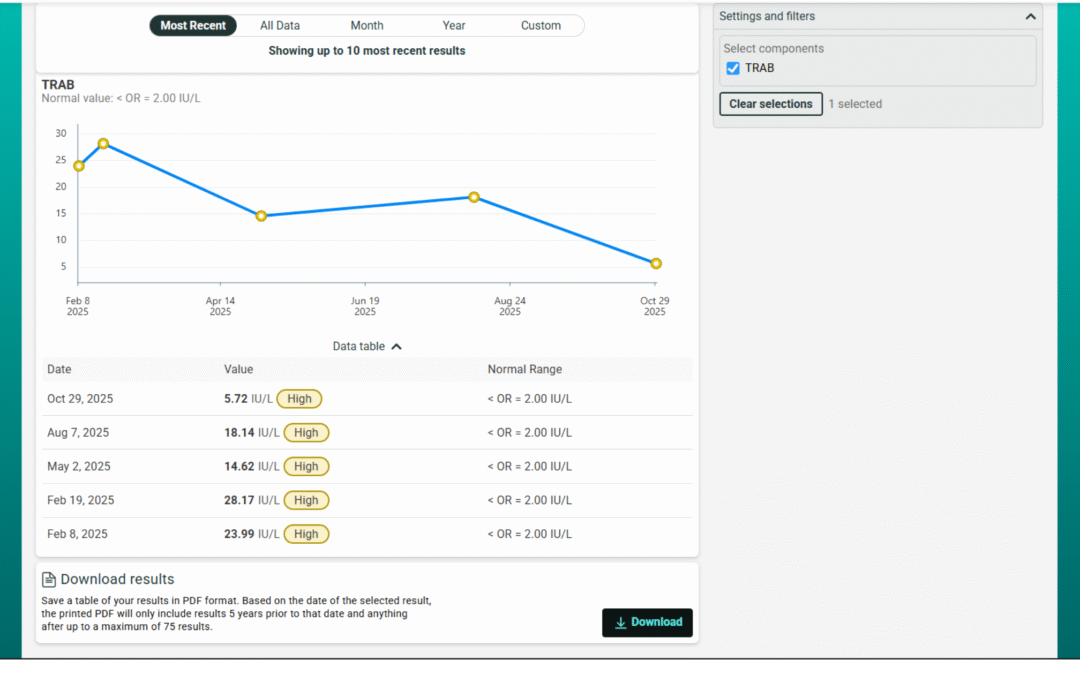The image size is (1080, 675).
Task: Show results by Month
Action: 367,26
